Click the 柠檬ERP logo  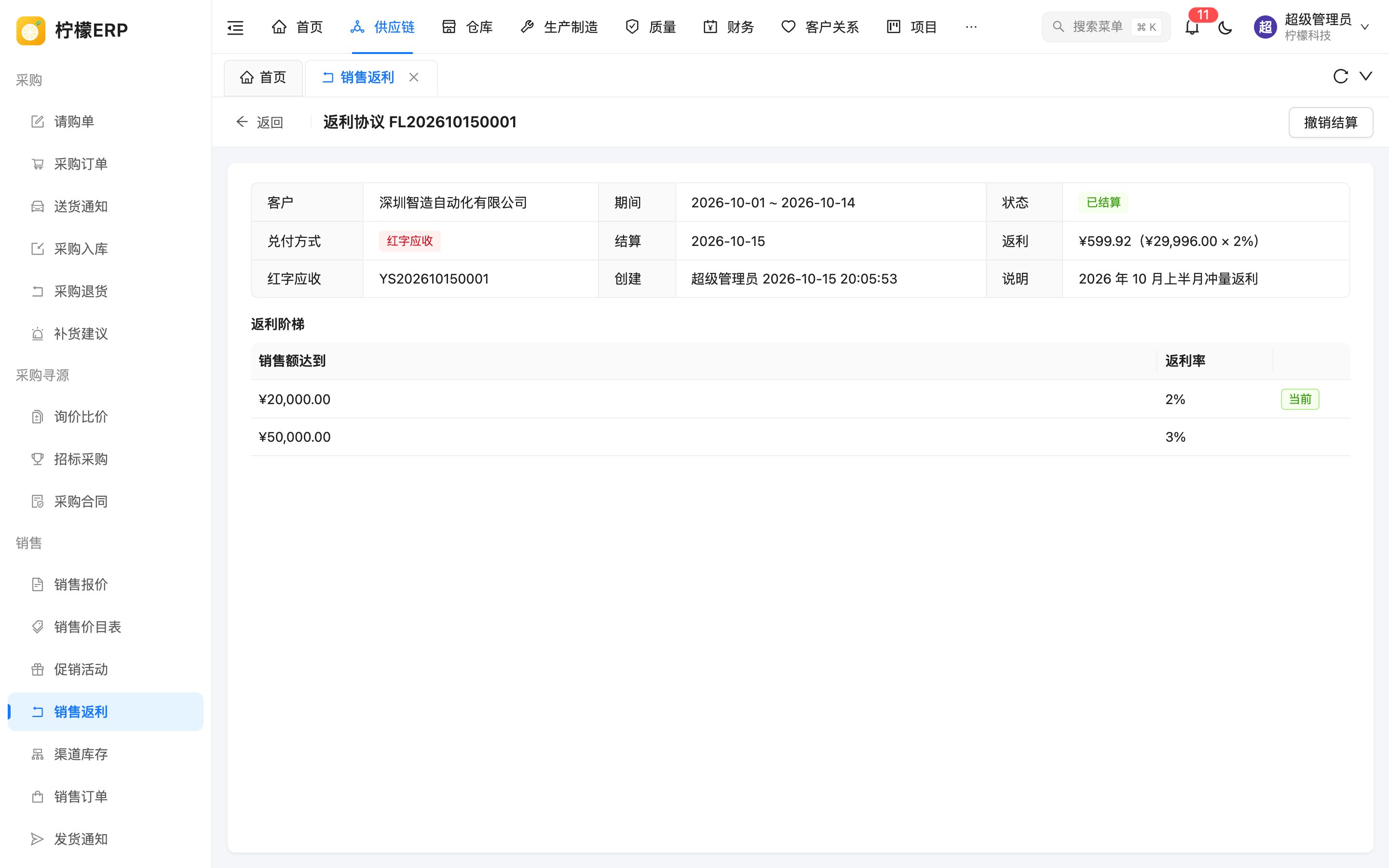tap(72, 30)
